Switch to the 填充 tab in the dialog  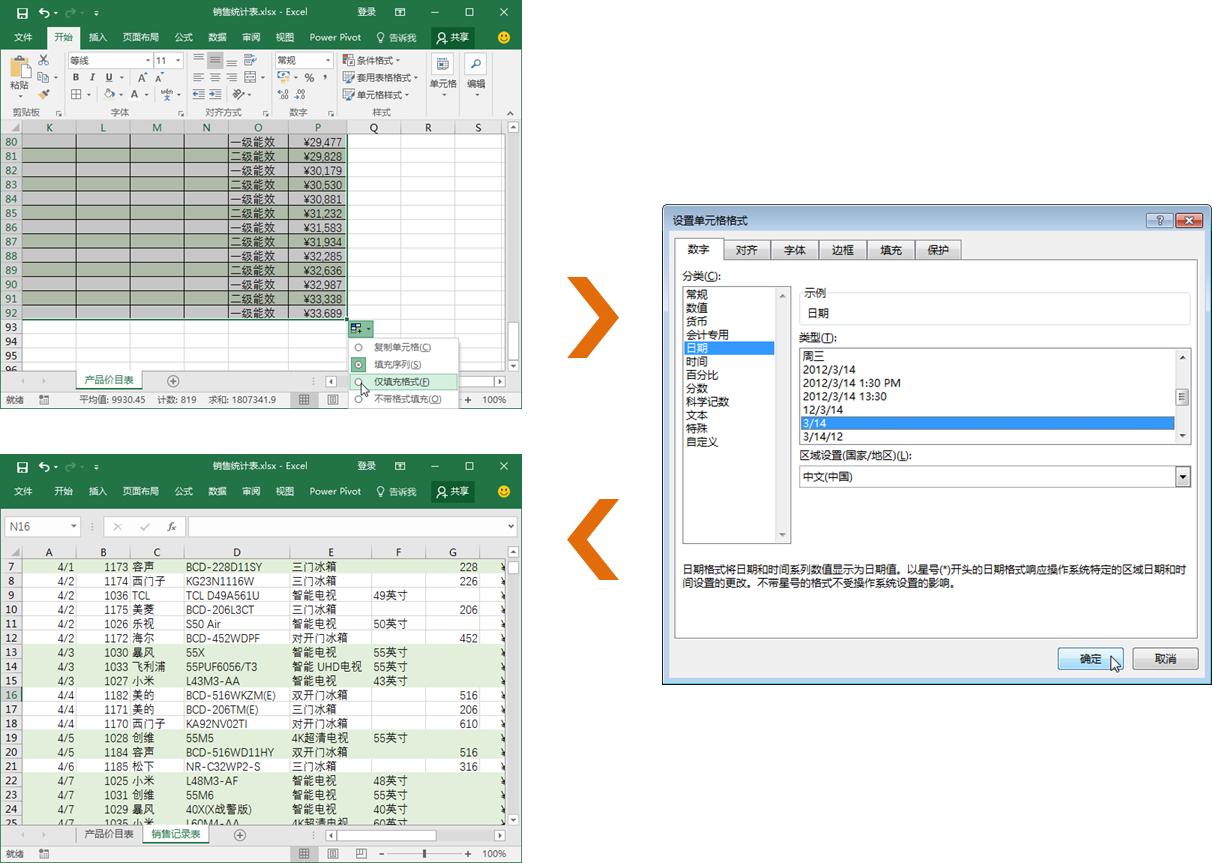(890, 250)
